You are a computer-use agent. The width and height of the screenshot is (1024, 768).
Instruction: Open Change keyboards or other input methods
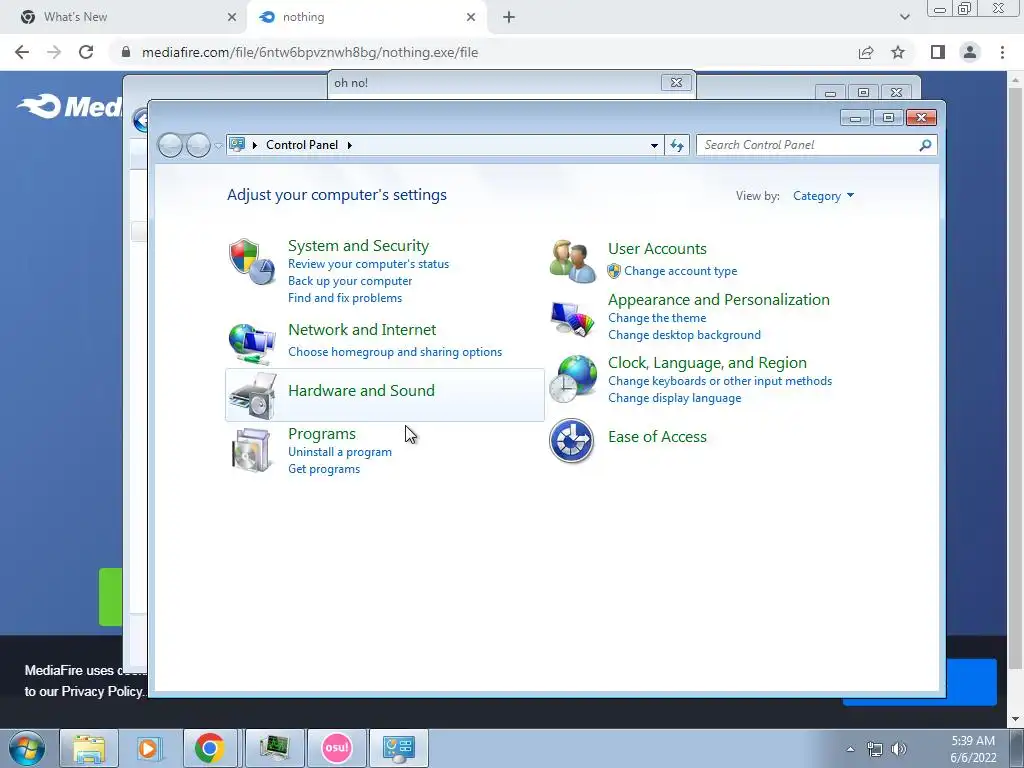click(720, 381)
